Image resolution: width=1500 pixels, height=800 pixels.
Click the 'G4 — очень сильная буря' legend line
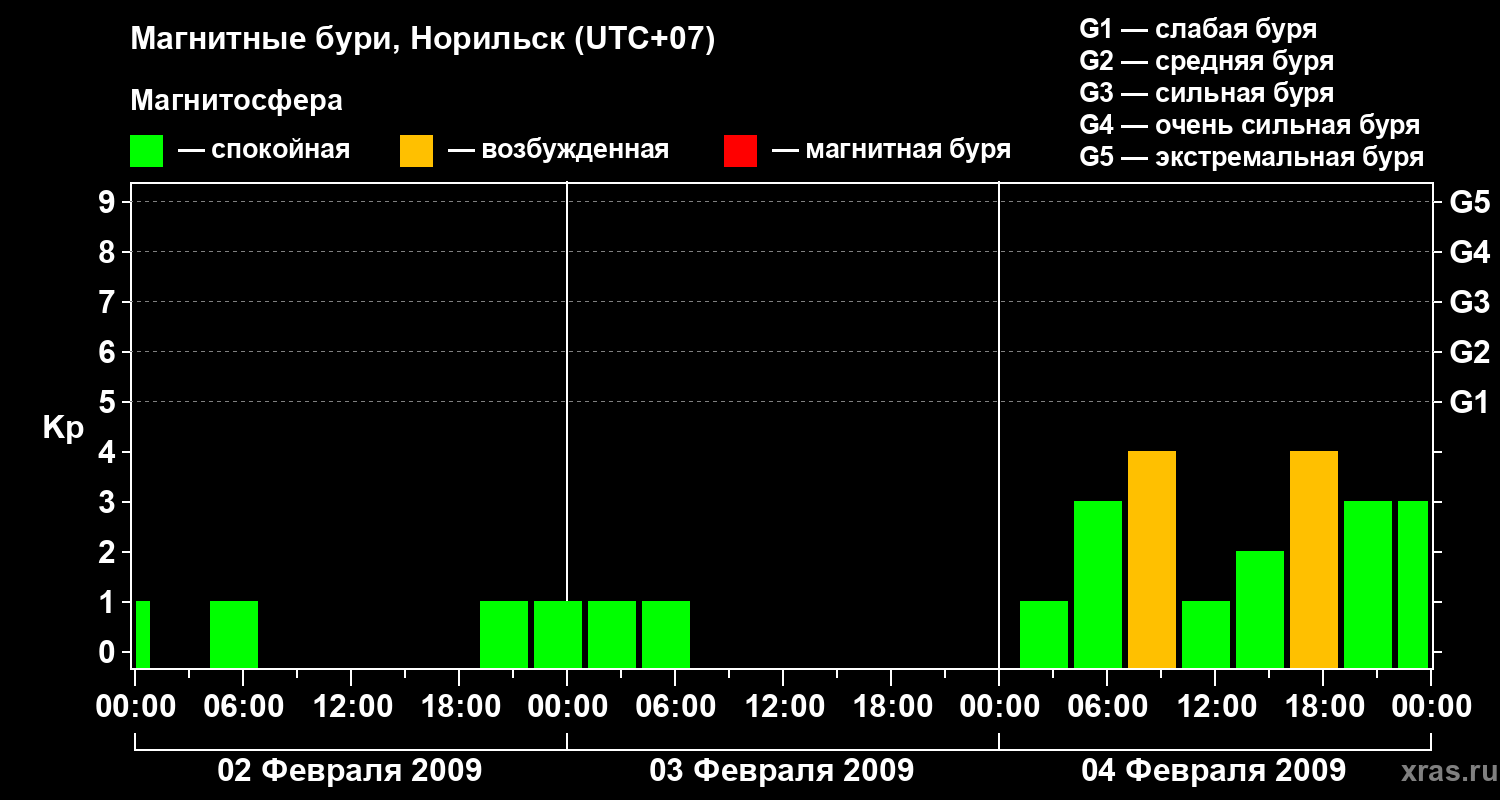1250,125
